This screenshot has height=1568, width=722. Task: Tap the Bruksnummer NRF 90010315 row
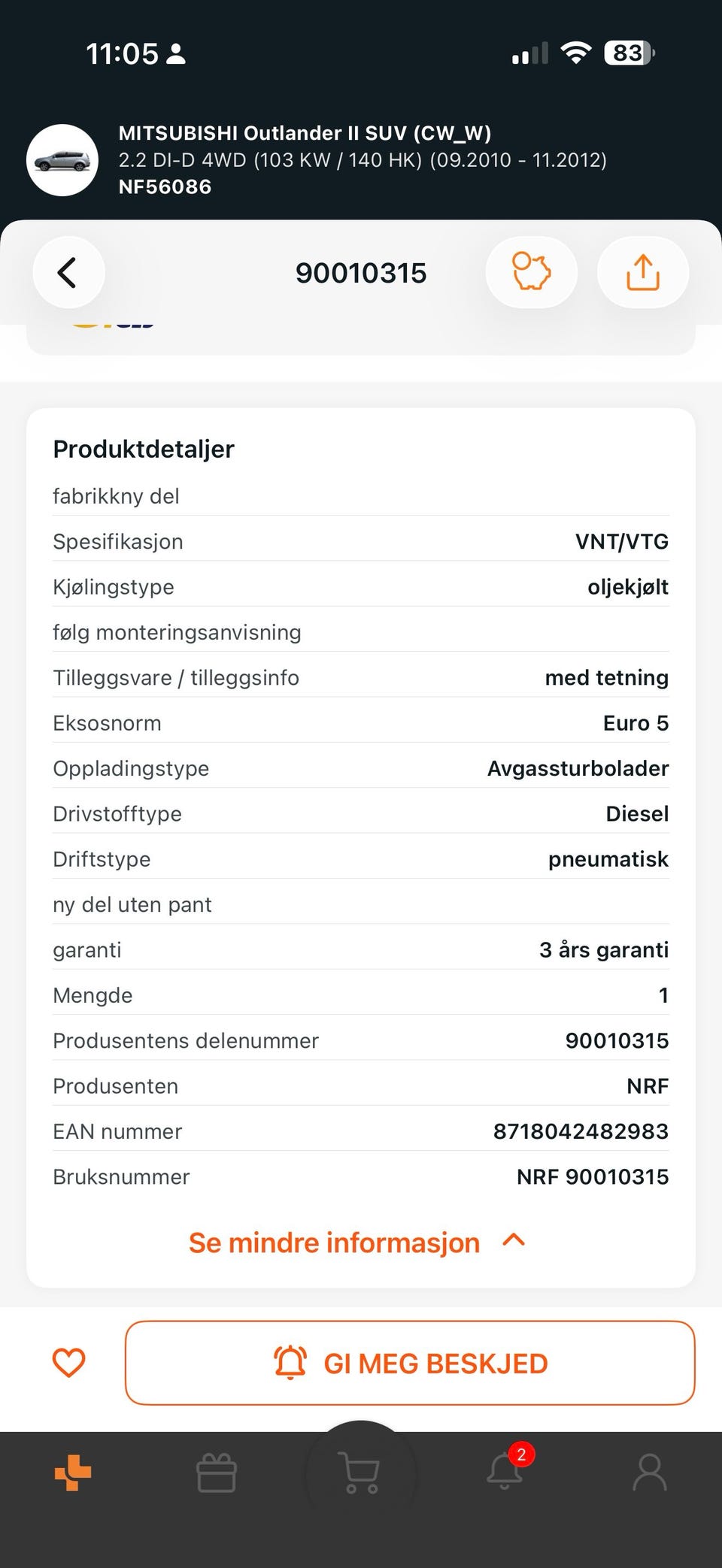tap(361, 1176)
